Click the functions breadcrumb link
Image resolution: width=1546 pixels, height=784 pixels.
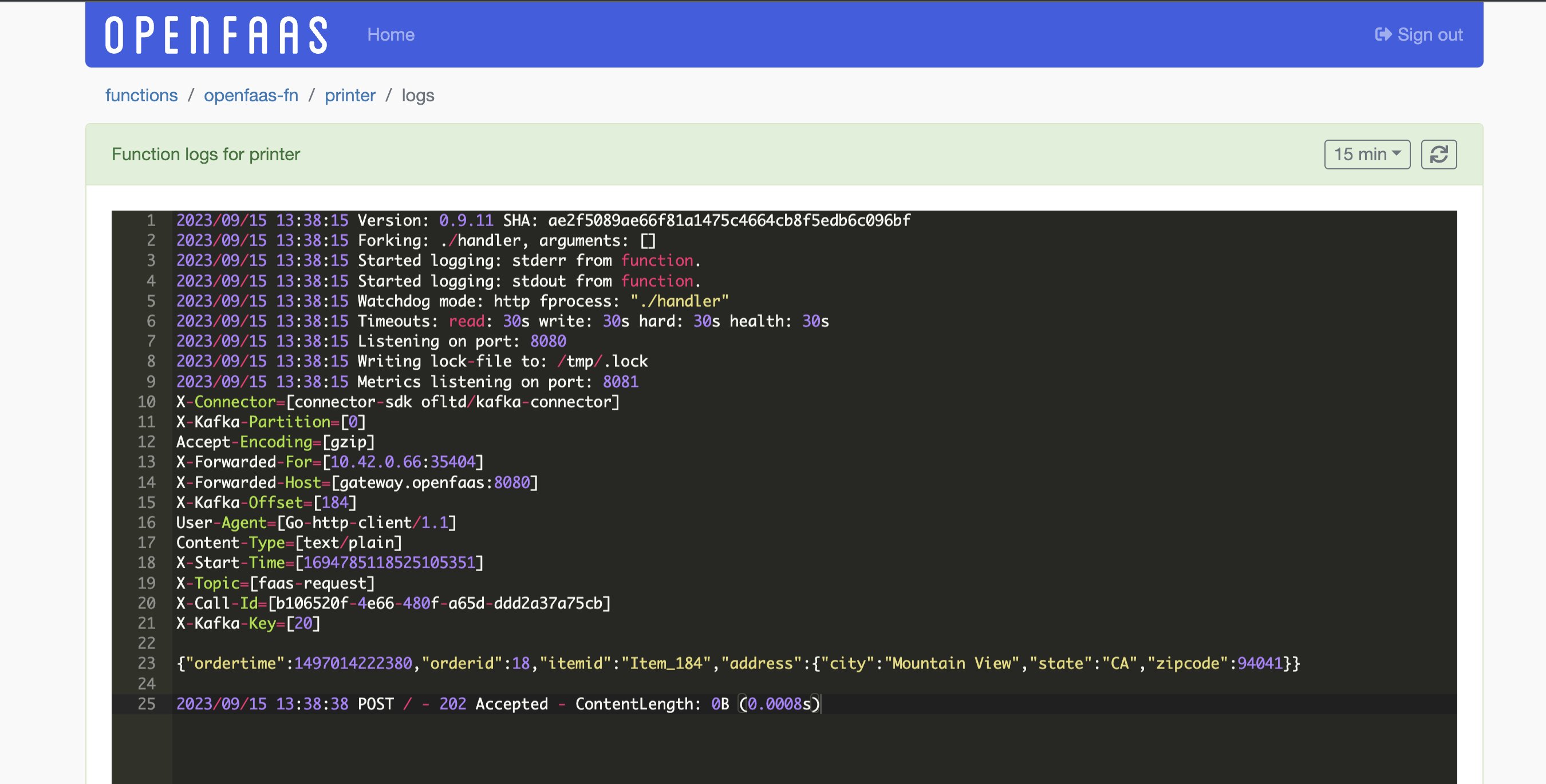pos(141,94)
